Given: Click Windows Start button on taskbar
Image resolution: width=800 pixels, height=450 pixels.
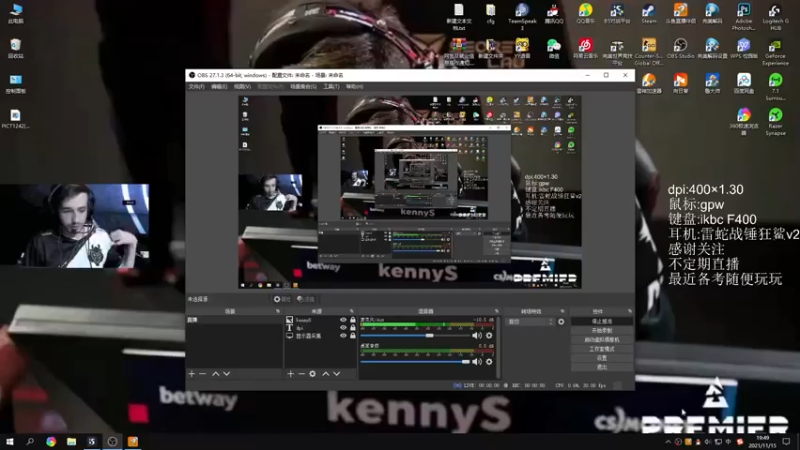Looking at the screenshot, I should [10, 441].
